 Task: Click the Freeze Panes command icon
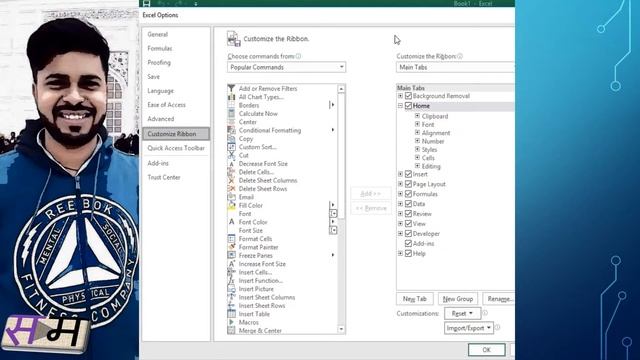point(231,255)
